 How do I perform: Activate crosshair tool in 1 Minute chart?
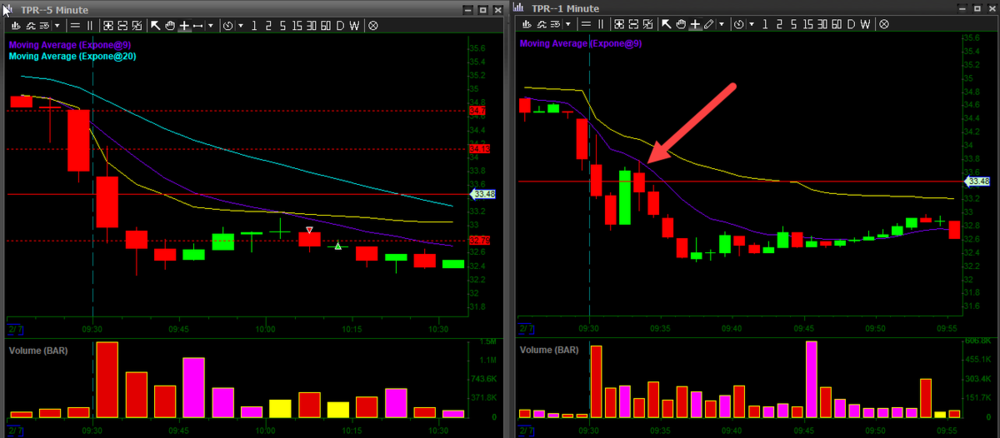click(694, 25)
